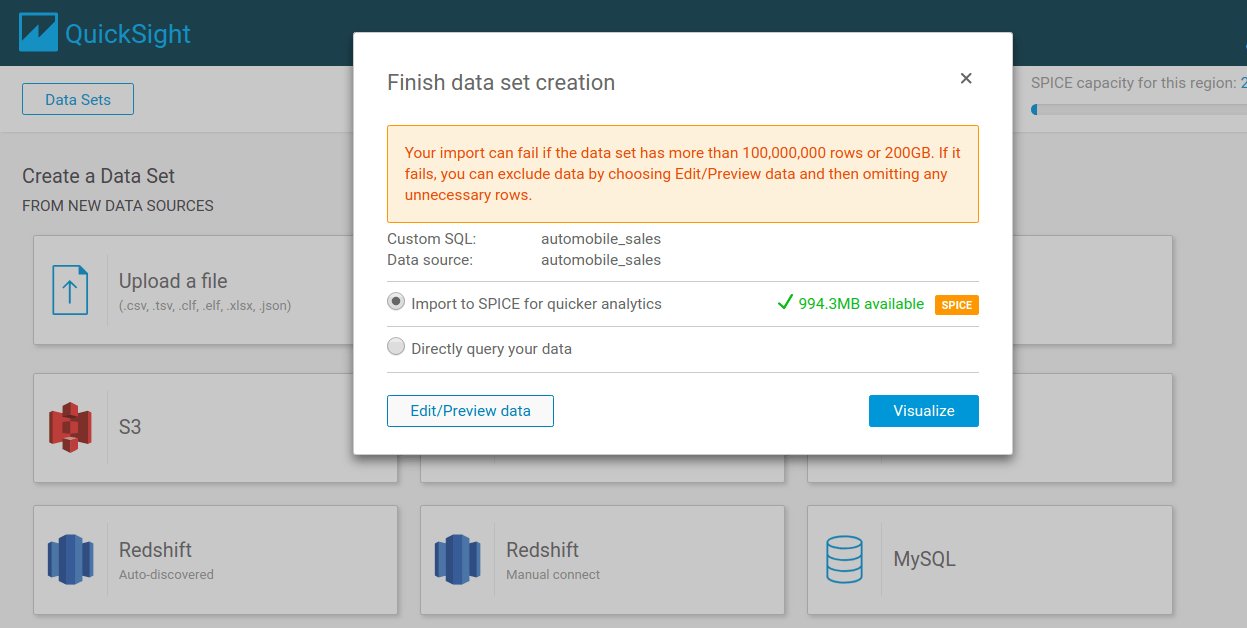Select the MySQL database icon

[x=845, y=560]
